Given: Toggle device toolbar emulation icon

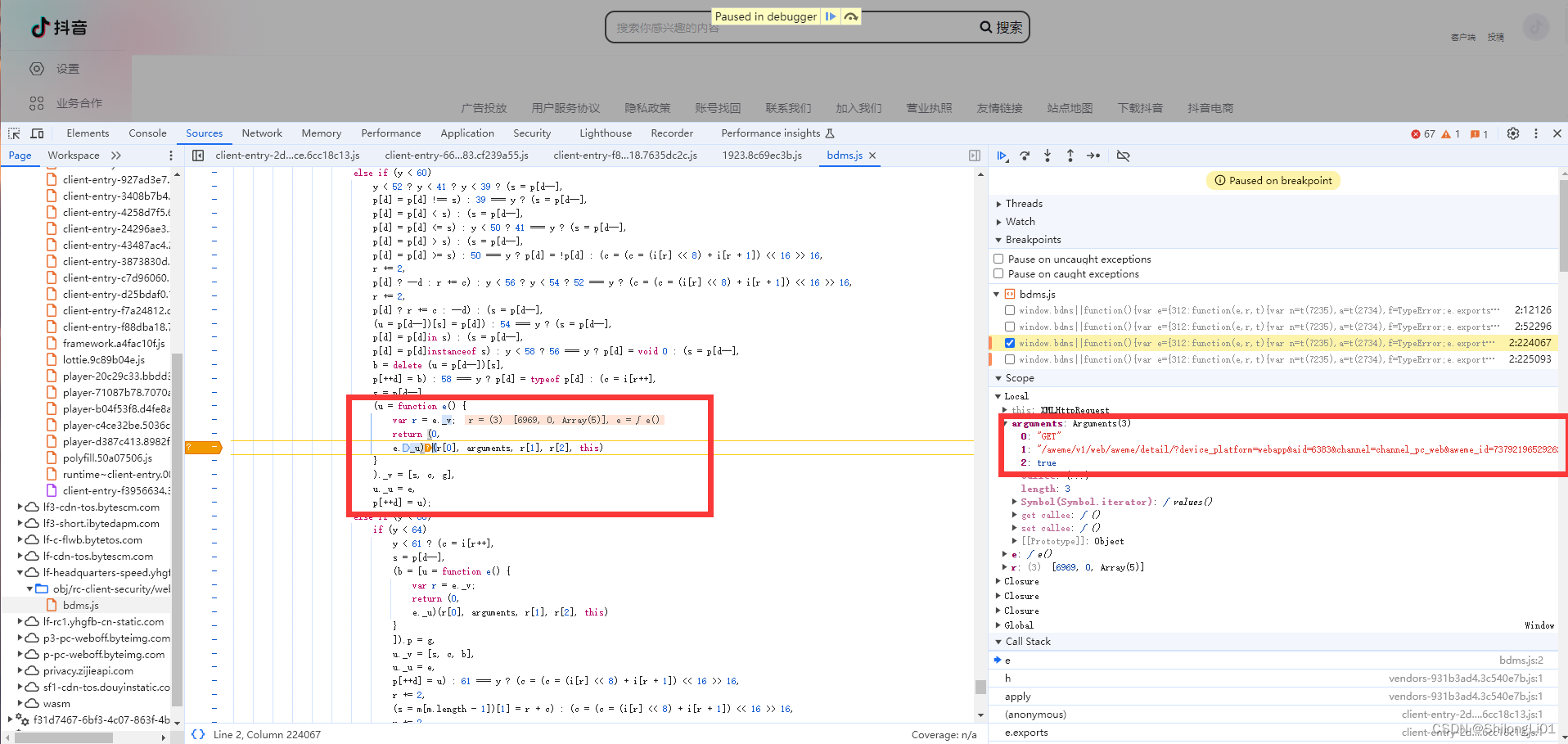Looking at the screenshot, I should tap(37, 133).
